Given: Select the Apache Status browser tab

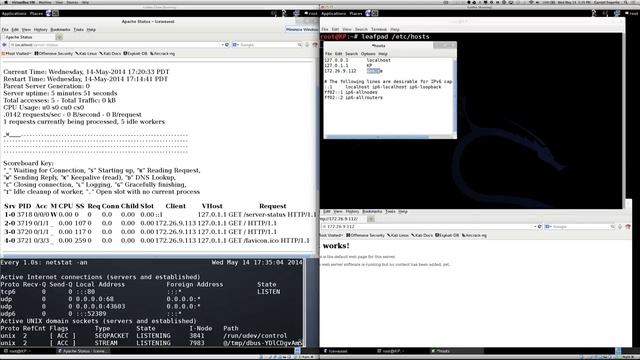Looking at the screenshot, I should [x=27, y=37].
